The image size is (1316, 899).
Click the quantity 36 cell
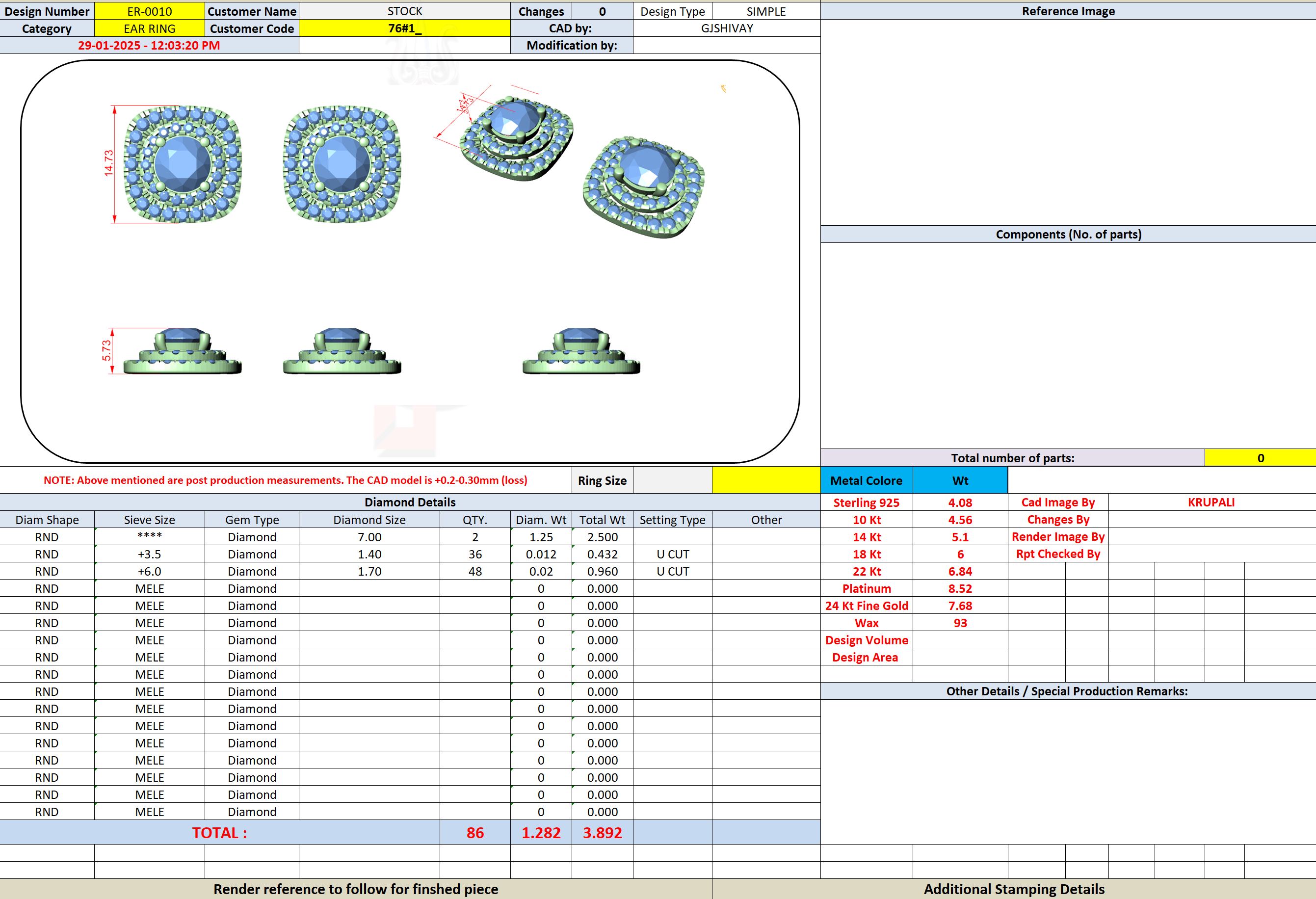point(475,554)
